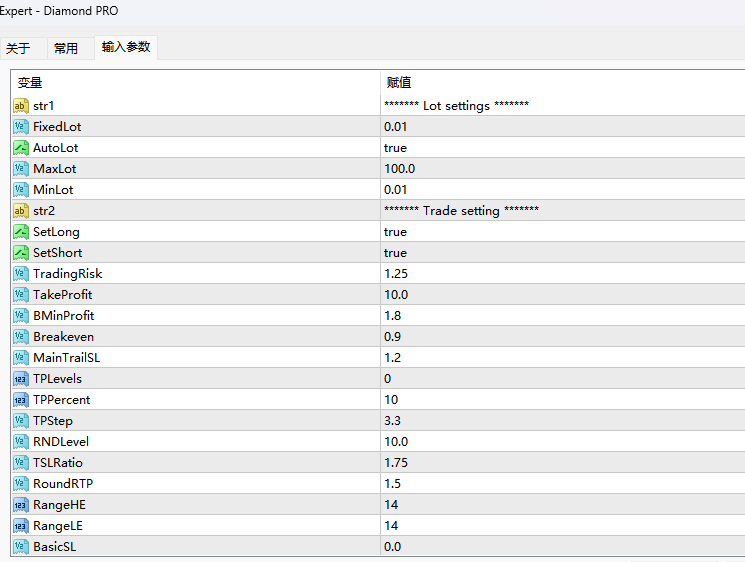Open the 常用 tab
Viewport: 745px width, 562px height.
coord(66,48)
